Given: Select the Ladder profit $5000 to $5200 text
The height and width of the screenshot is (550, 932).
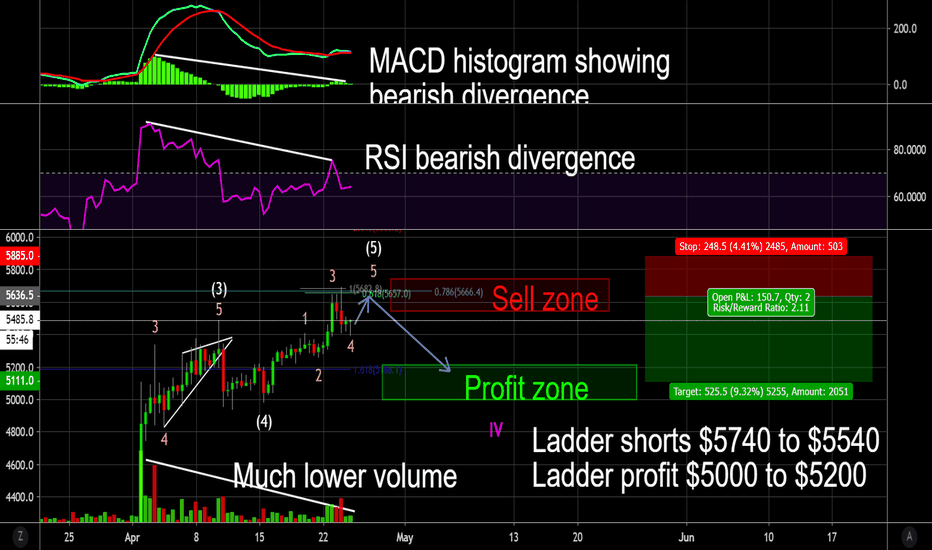Looking at the screenshot, I should [x=699, y=475].
